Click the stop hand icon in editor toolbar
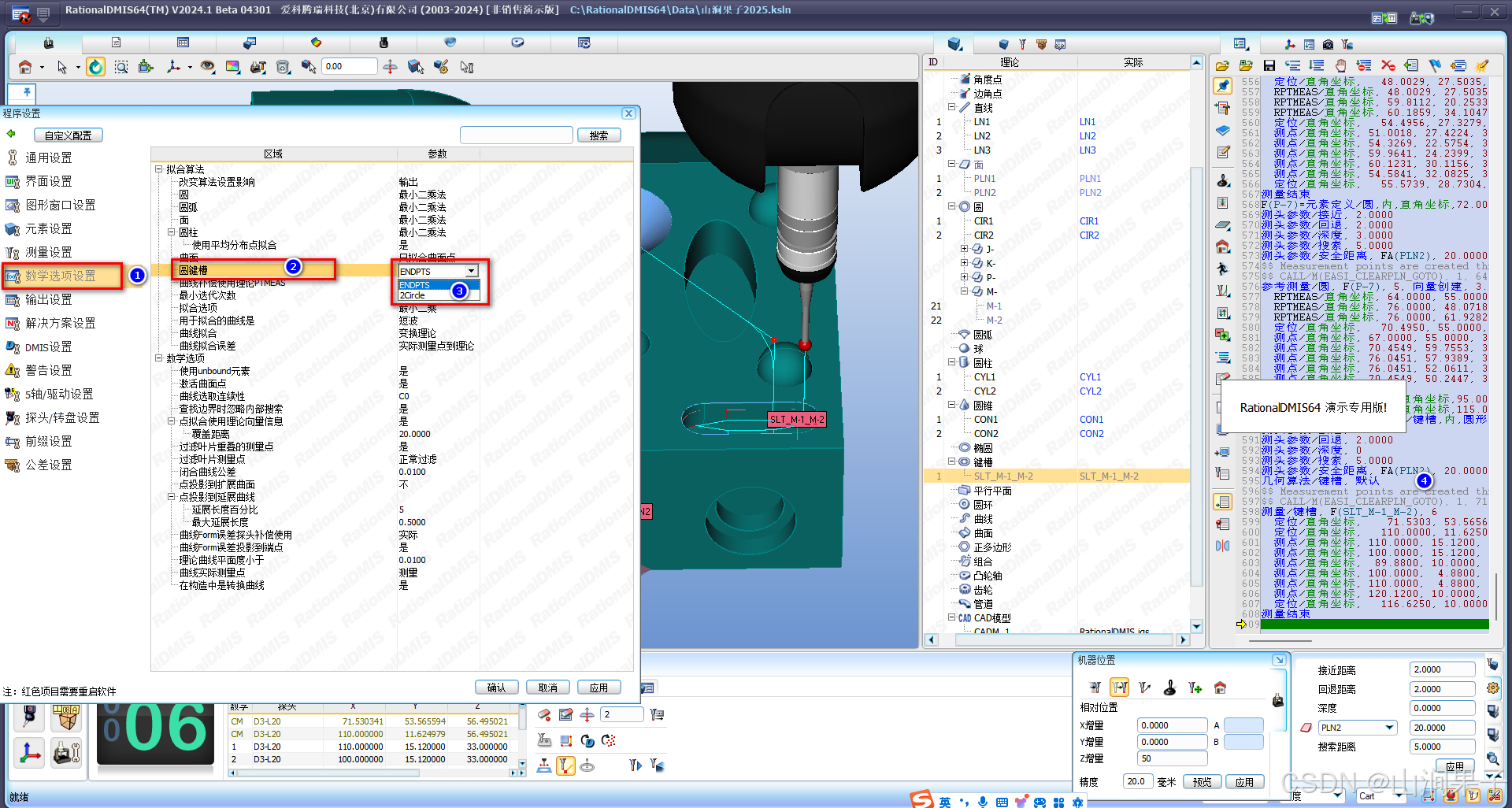 pos(1340,66)
